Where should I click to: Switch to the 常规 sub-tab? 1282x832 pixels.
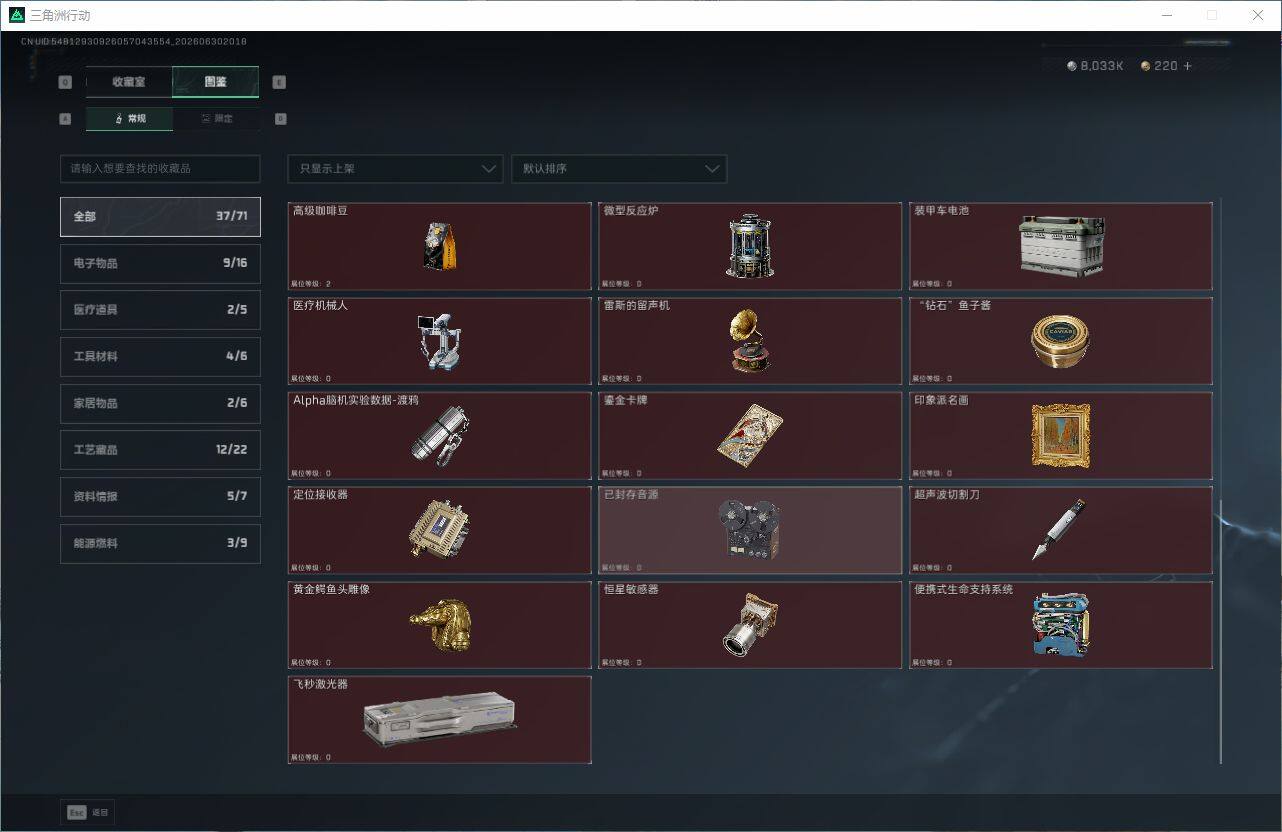[x=129, y=119]
